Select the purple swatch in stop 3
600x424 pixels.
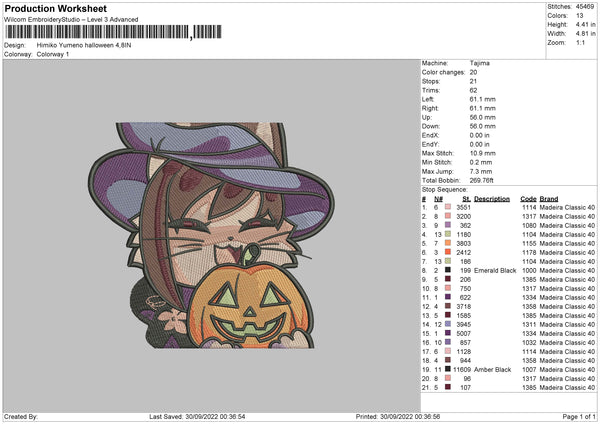point(449,224)
